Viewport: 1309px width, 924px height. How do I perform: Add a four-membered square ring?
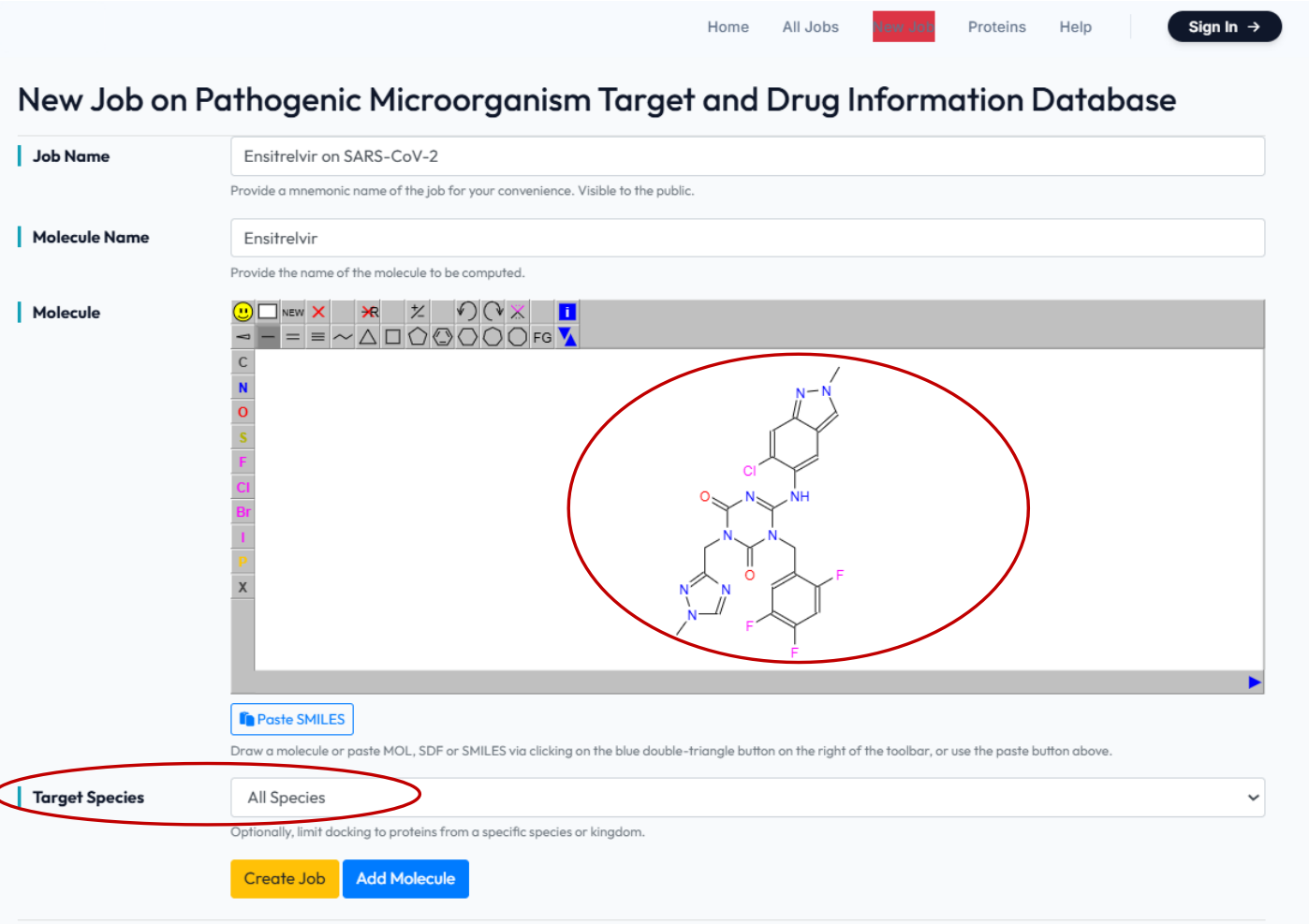click(393, 336)
